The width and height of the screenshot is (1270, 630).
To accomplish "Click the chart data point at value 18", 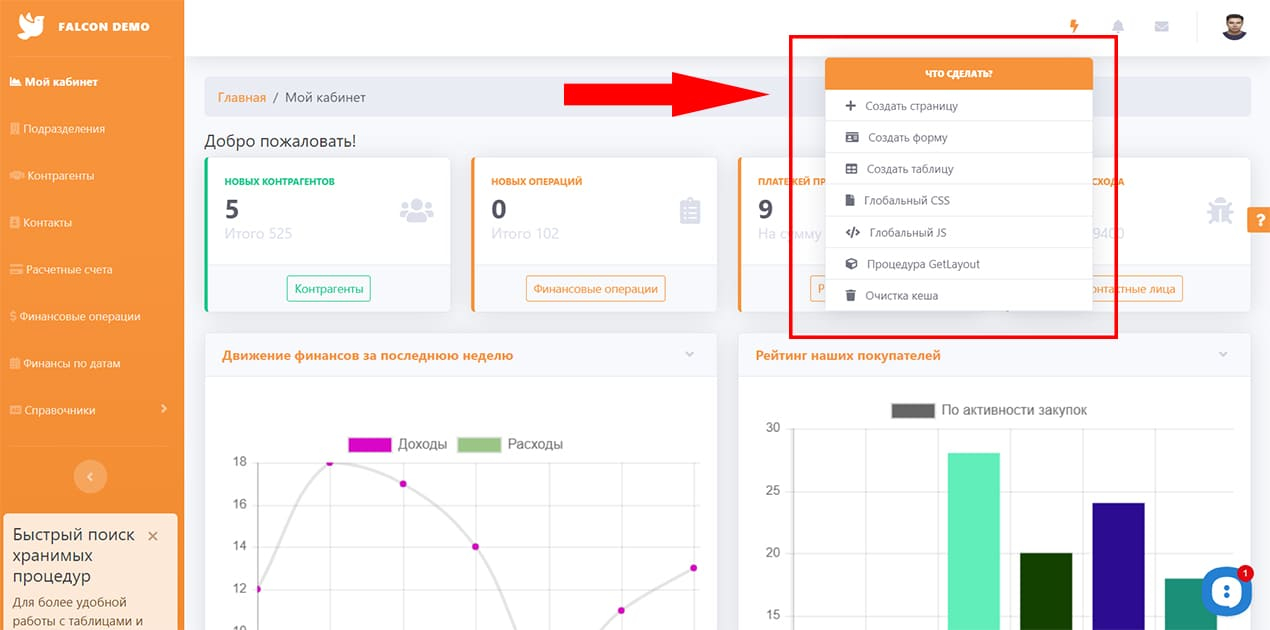I will pyautogui.click(x=330, y=462).
